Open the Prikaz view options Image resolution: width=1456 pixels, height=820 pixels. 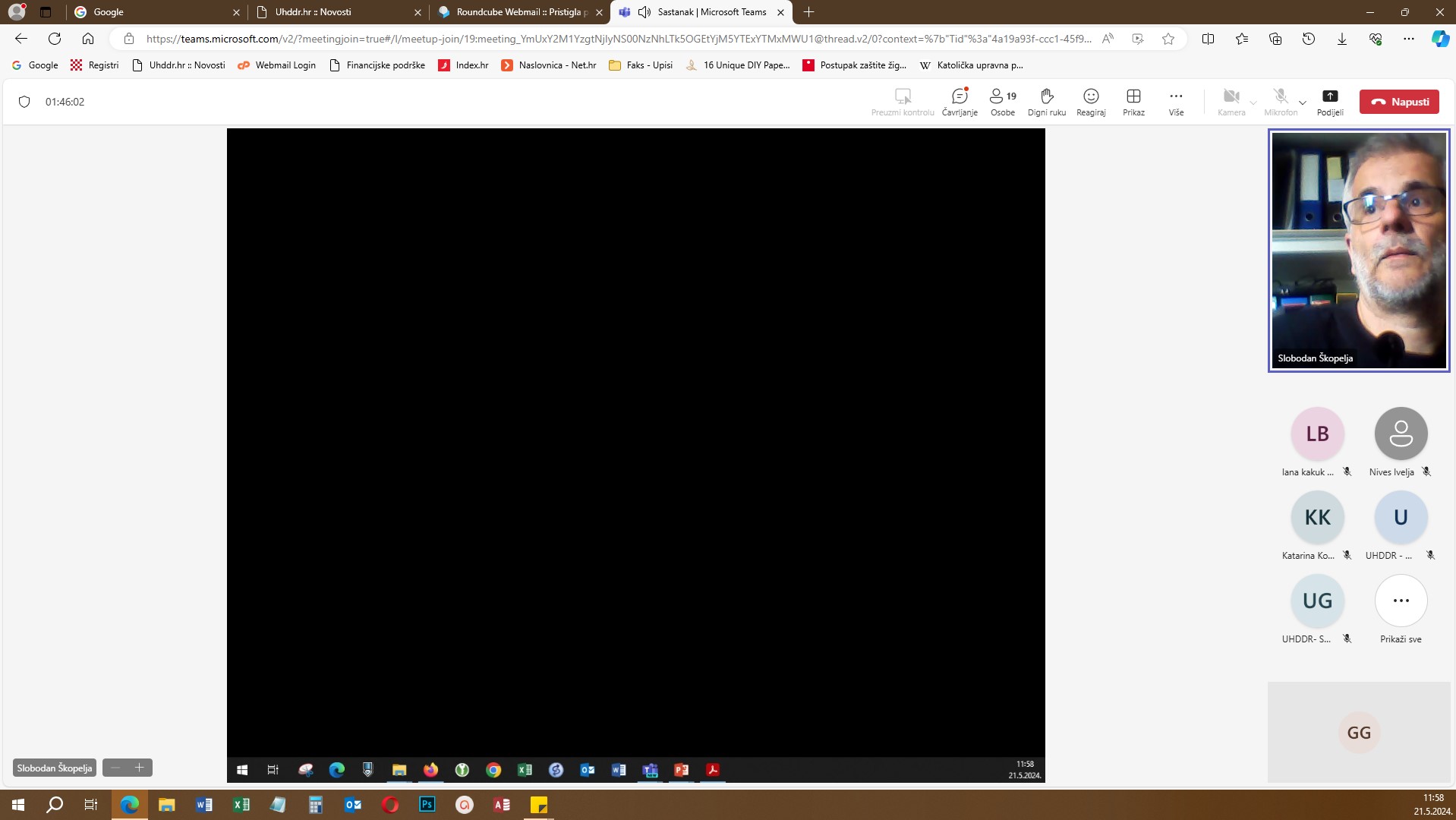[x=1133, y=102]
